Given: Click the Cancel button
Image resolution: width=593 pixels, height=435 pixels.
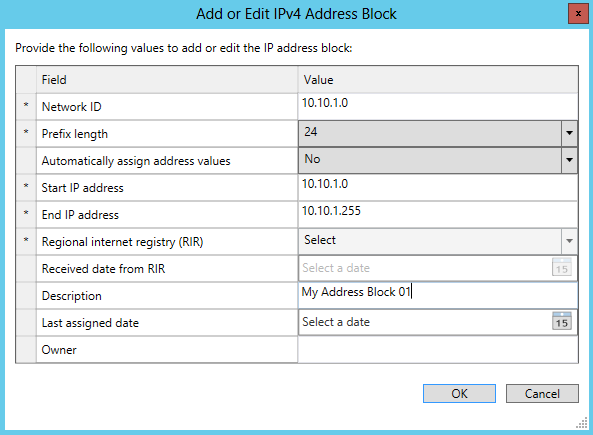Looking at the screenshot, I should (542, 394).
